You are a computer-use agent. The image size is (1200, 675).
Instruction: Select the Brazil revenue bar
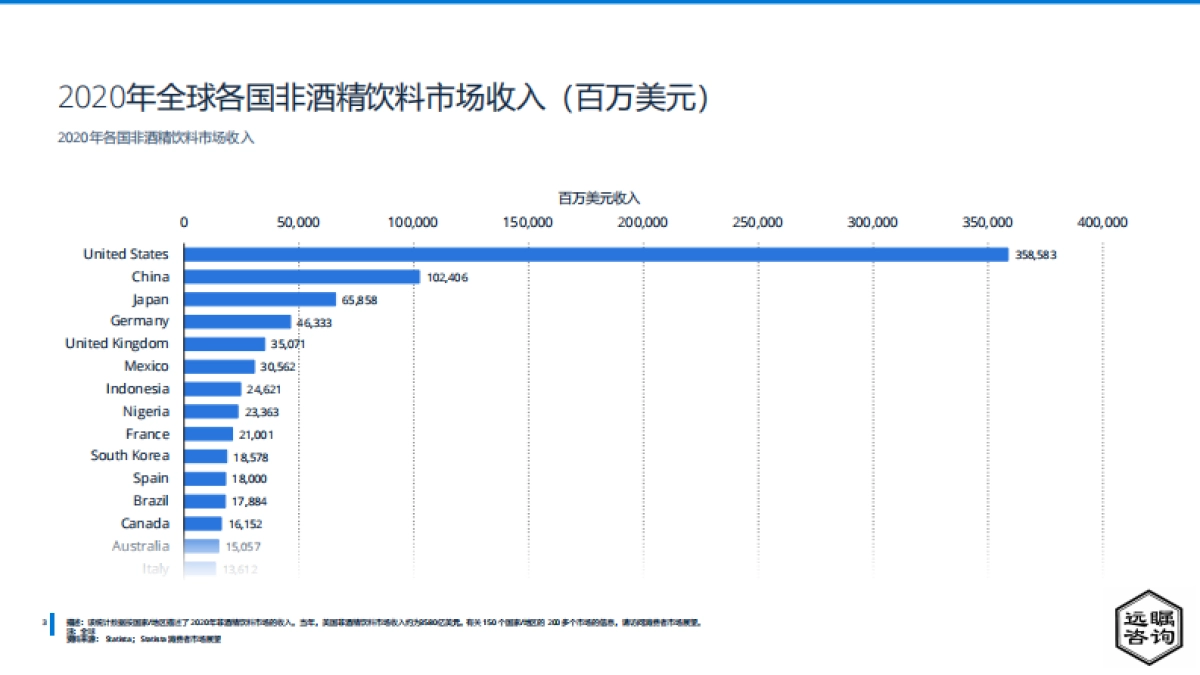pyautogui.click(x=204, y=500)
